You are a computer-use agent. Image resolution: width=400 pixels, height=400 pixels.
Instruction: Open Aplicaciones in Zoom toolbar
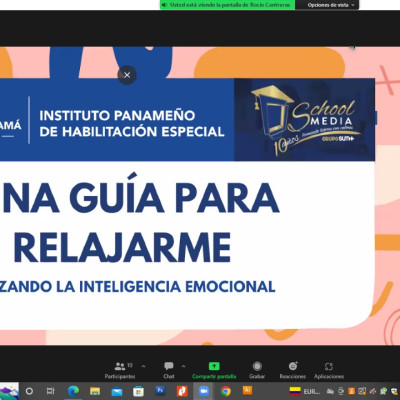[329, 370]
